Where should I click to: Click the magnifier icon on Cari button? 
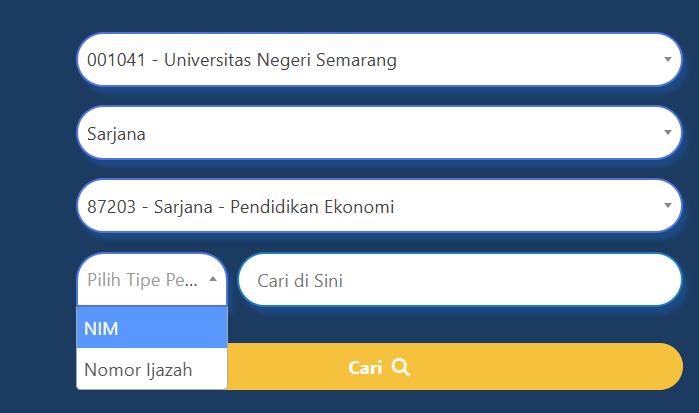pos(401,367)
